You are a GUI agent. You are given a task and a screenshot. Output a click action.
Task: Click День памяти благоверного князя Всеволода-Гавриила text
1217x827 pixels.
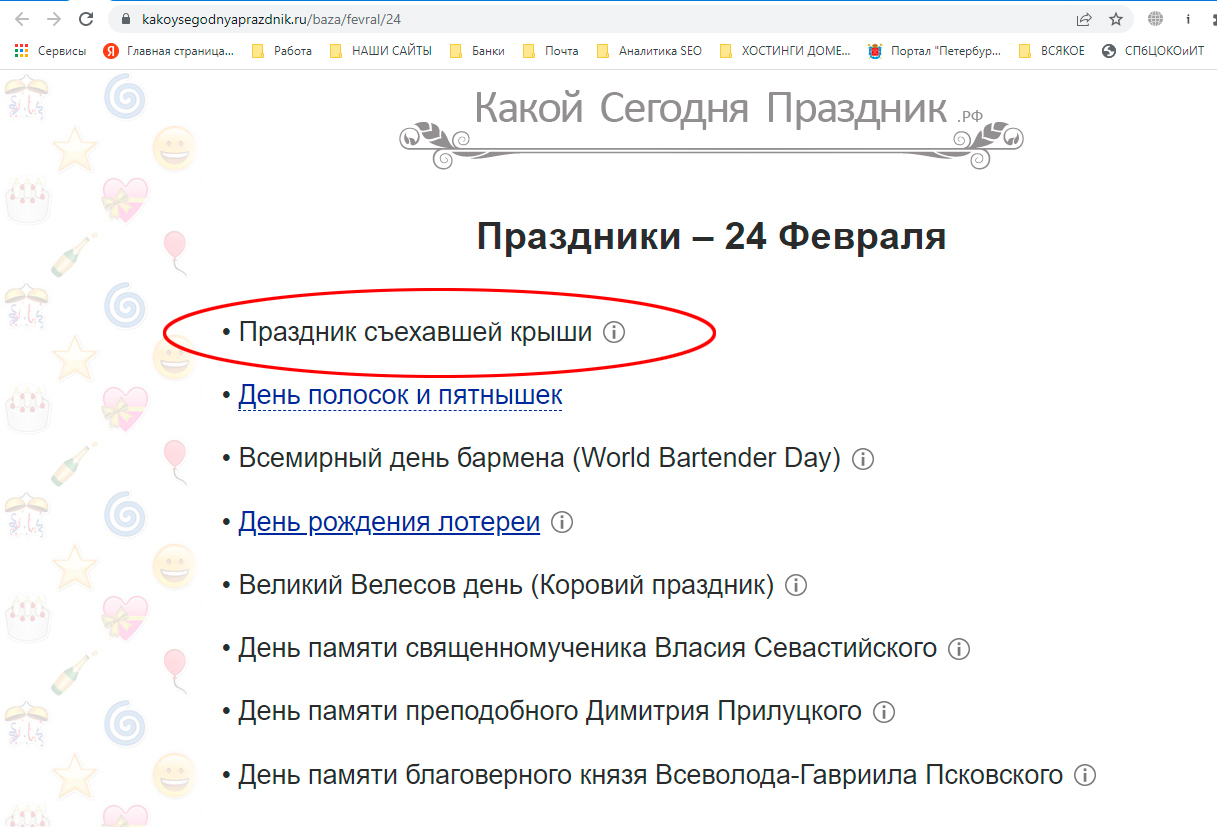pos(650,775)
